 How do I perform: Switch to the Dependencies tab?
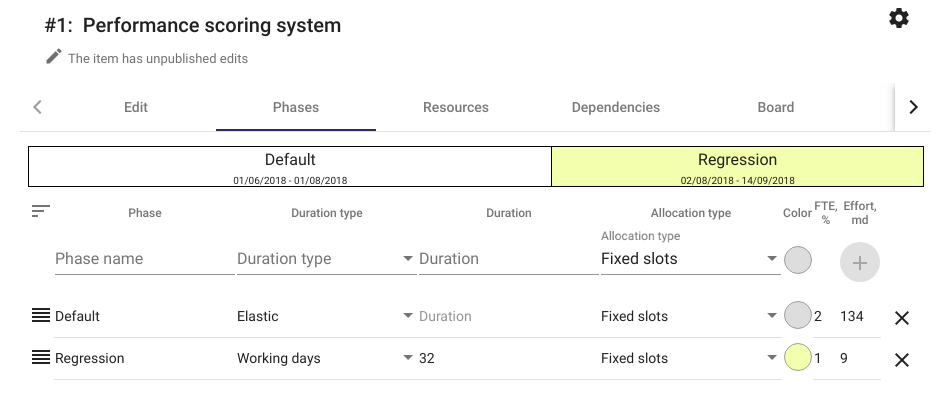(616, 107)
